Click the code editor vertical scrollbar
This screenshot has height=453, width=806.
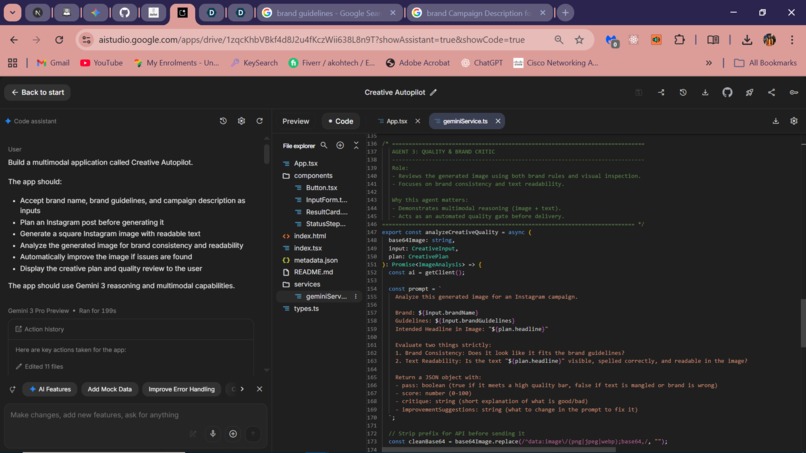click(803, 323)
